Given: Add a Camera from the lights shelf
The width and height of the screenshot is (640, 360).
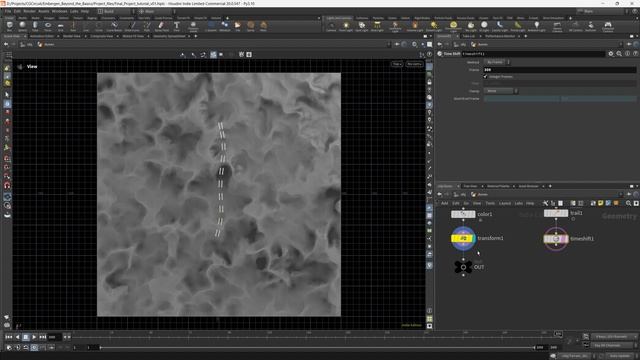Looking at the screenshot, I should (x=331, y=27).
